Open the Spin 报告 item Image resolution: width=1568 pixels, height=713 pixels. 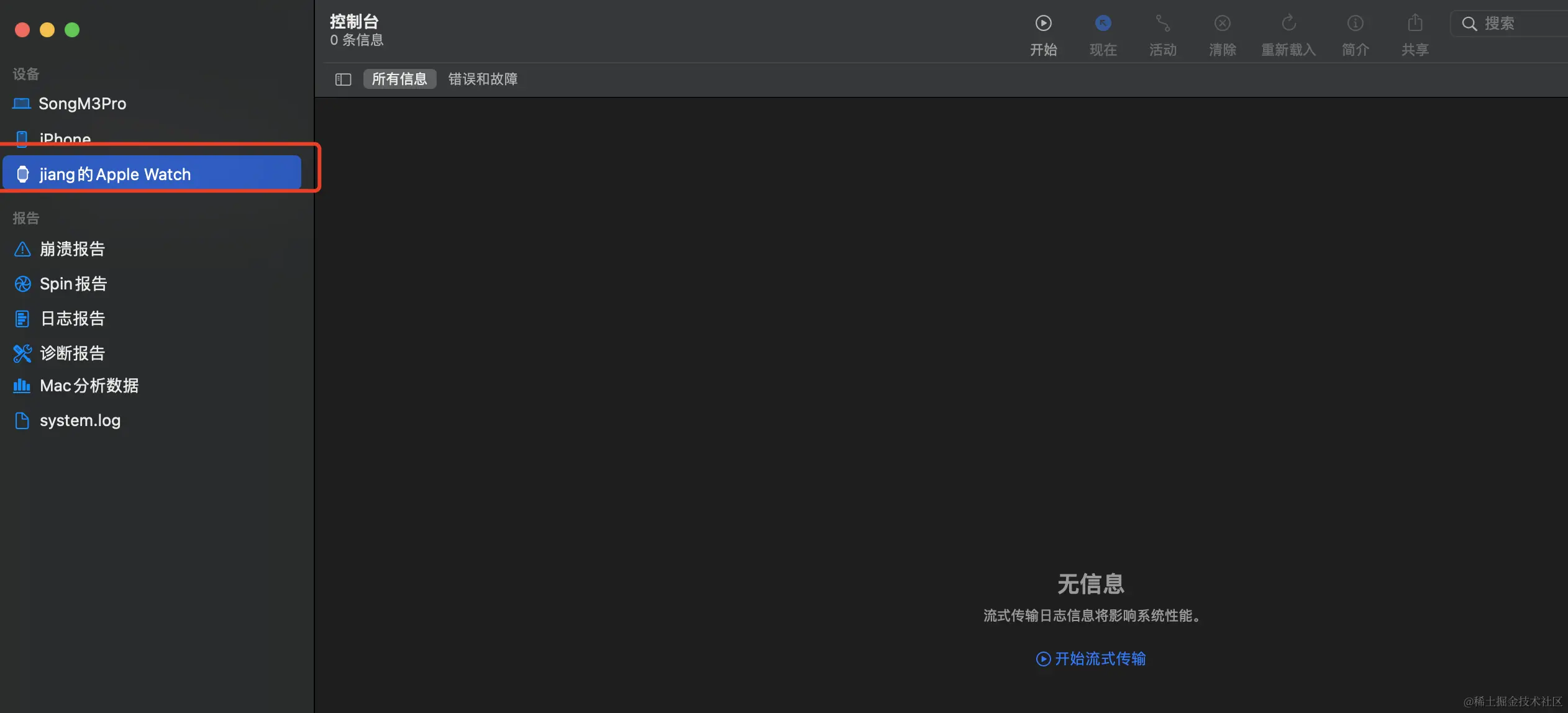pos(73,284)
